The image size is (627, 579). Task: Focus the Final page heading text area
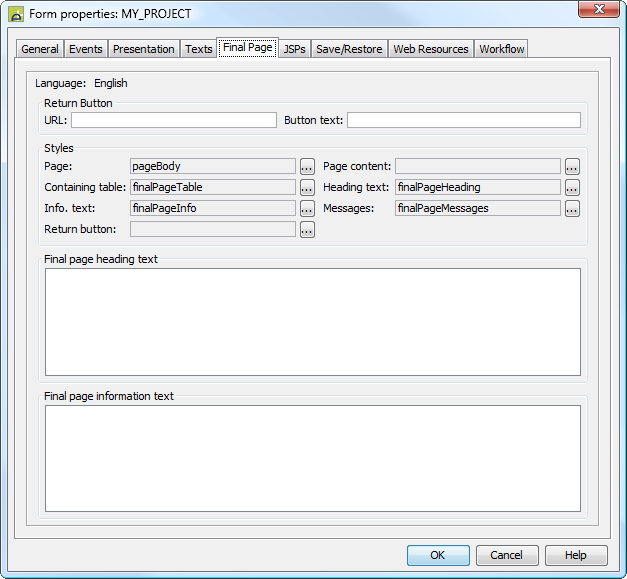(313, 321)
